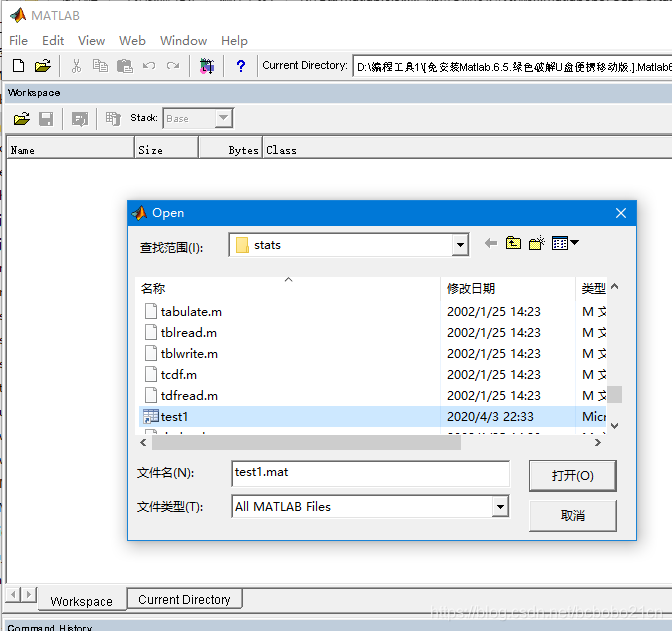Click the Copy icon in the main toolbar

tap(100, 66)
